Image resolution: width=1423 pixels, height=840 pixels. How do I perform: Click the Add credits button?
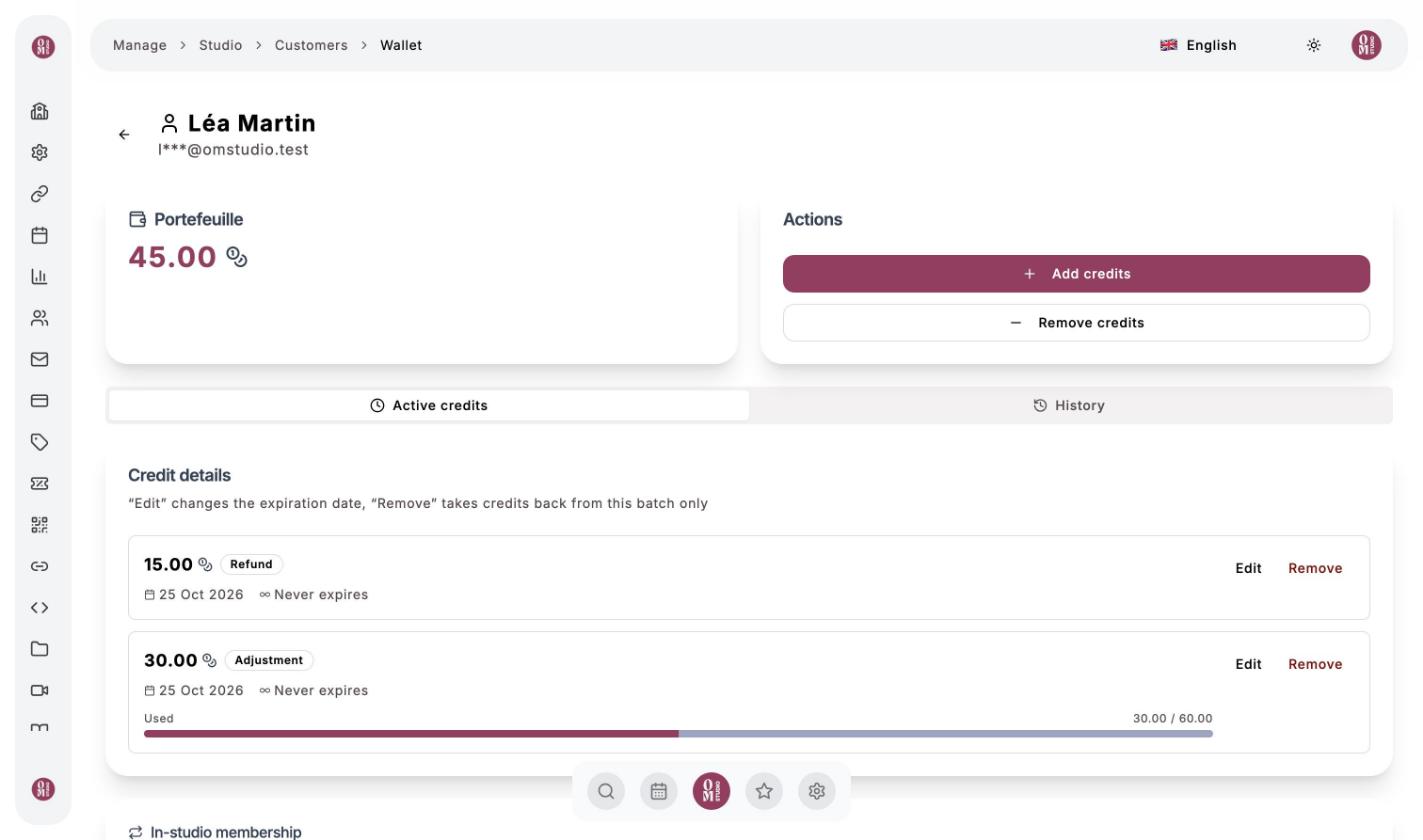point(1076,274)
